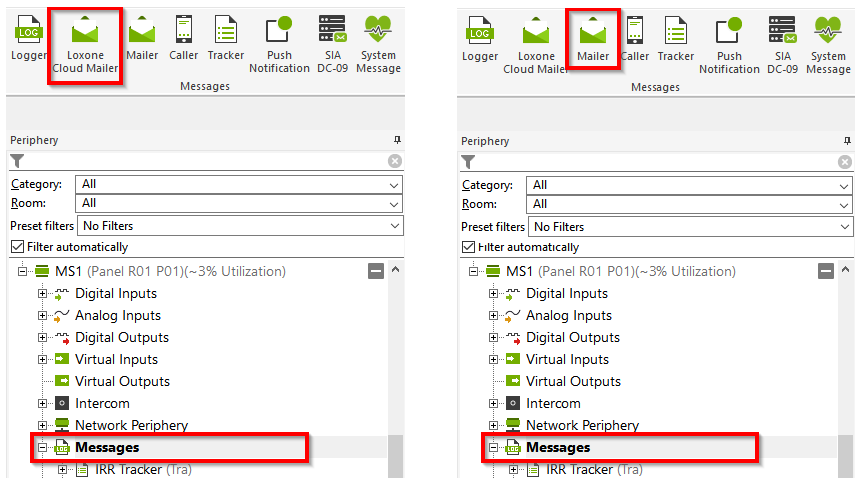Screen dimensions: 859x482
Task: Click Caller icon in left panel
Action: 184,37
